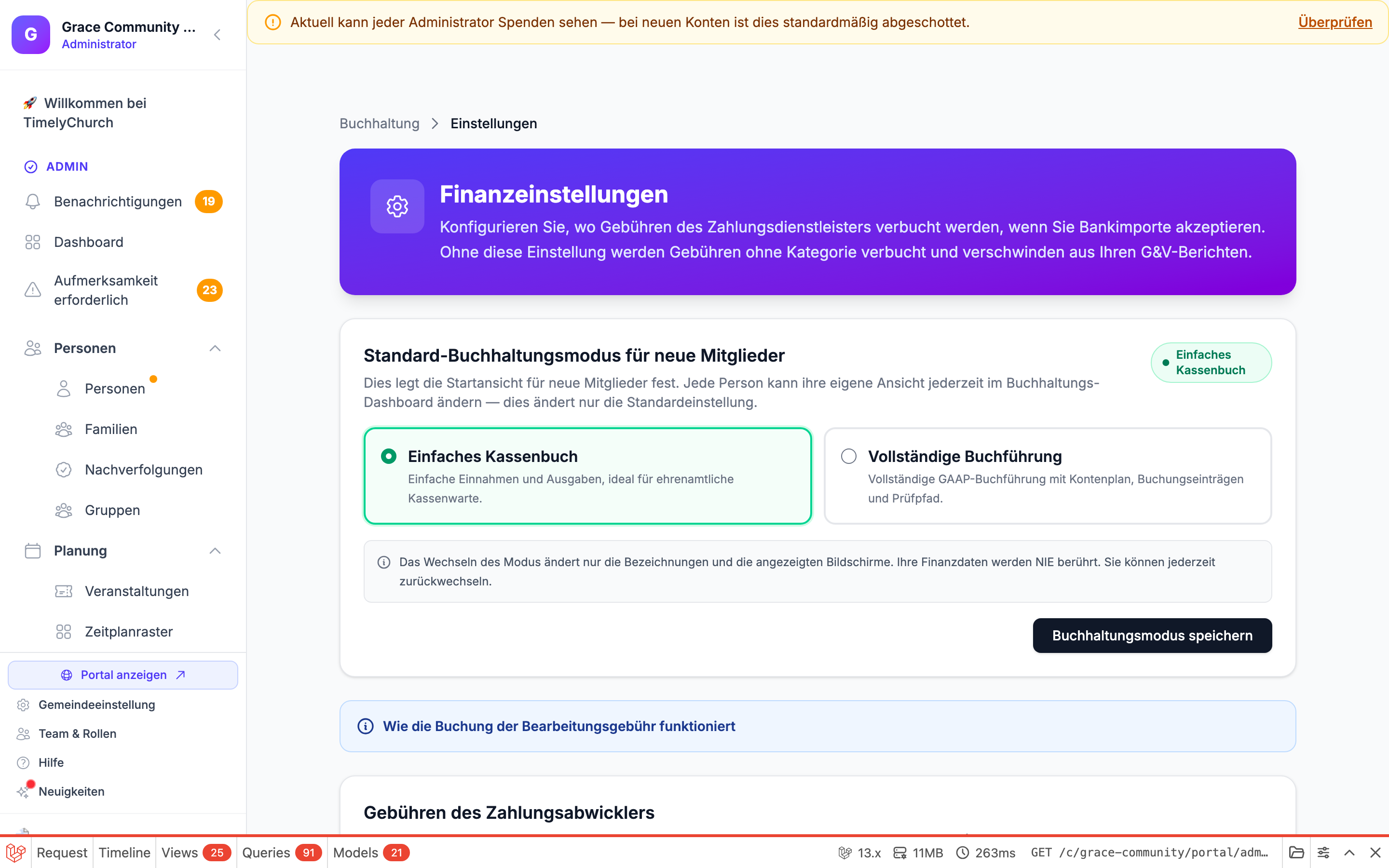This screenshot has height=868, width=1389.
Task: Select the Einfaches Kassenbuch radio option
Action: (389, 456)
